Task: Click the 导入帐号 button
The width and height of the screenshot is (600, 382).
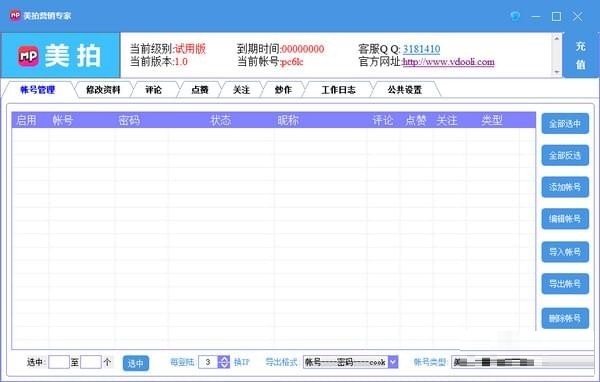Action: click(x=565, y=252)
